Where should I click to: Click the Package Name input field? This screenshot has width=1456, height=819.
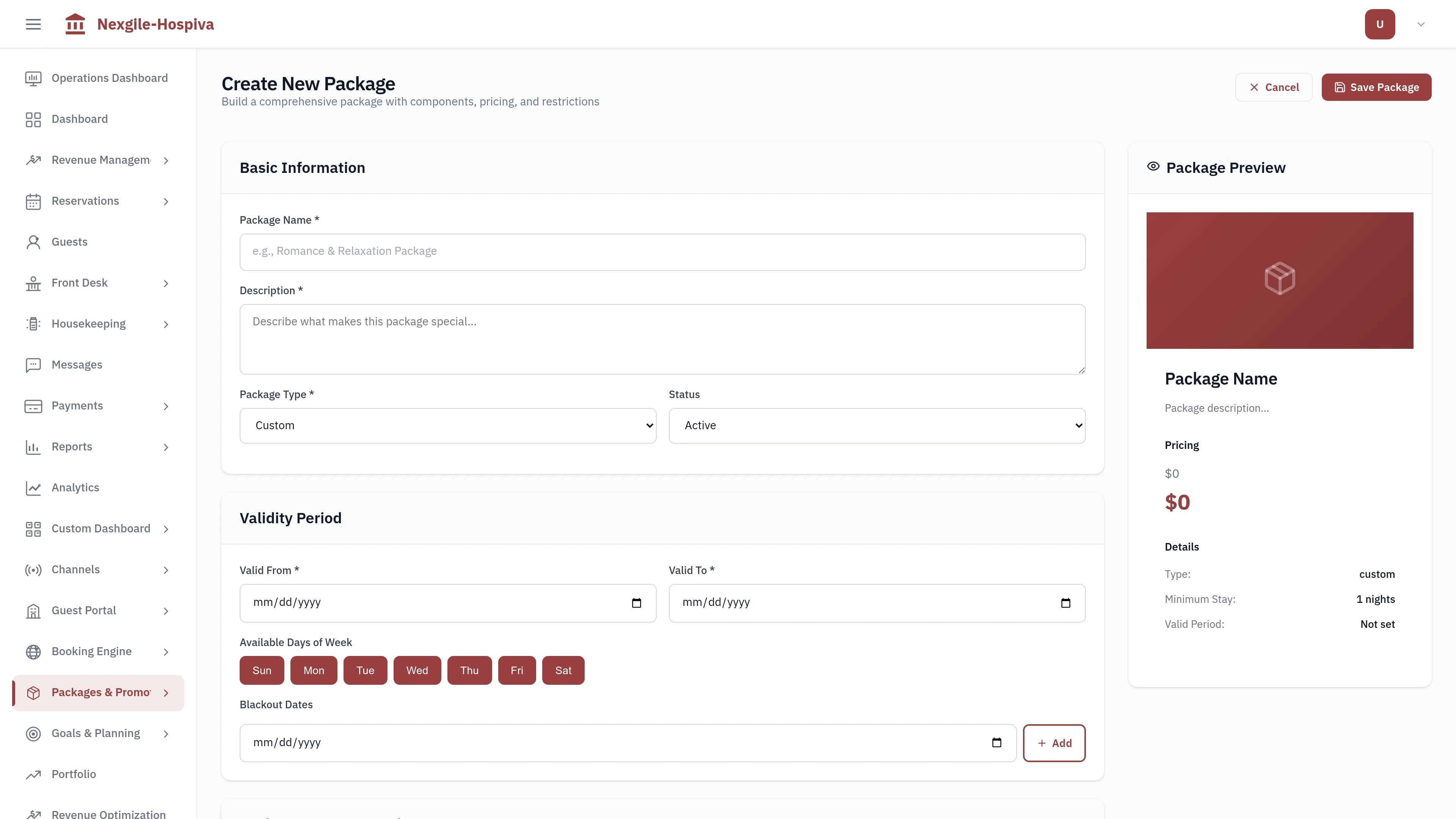tap(662, 251)
